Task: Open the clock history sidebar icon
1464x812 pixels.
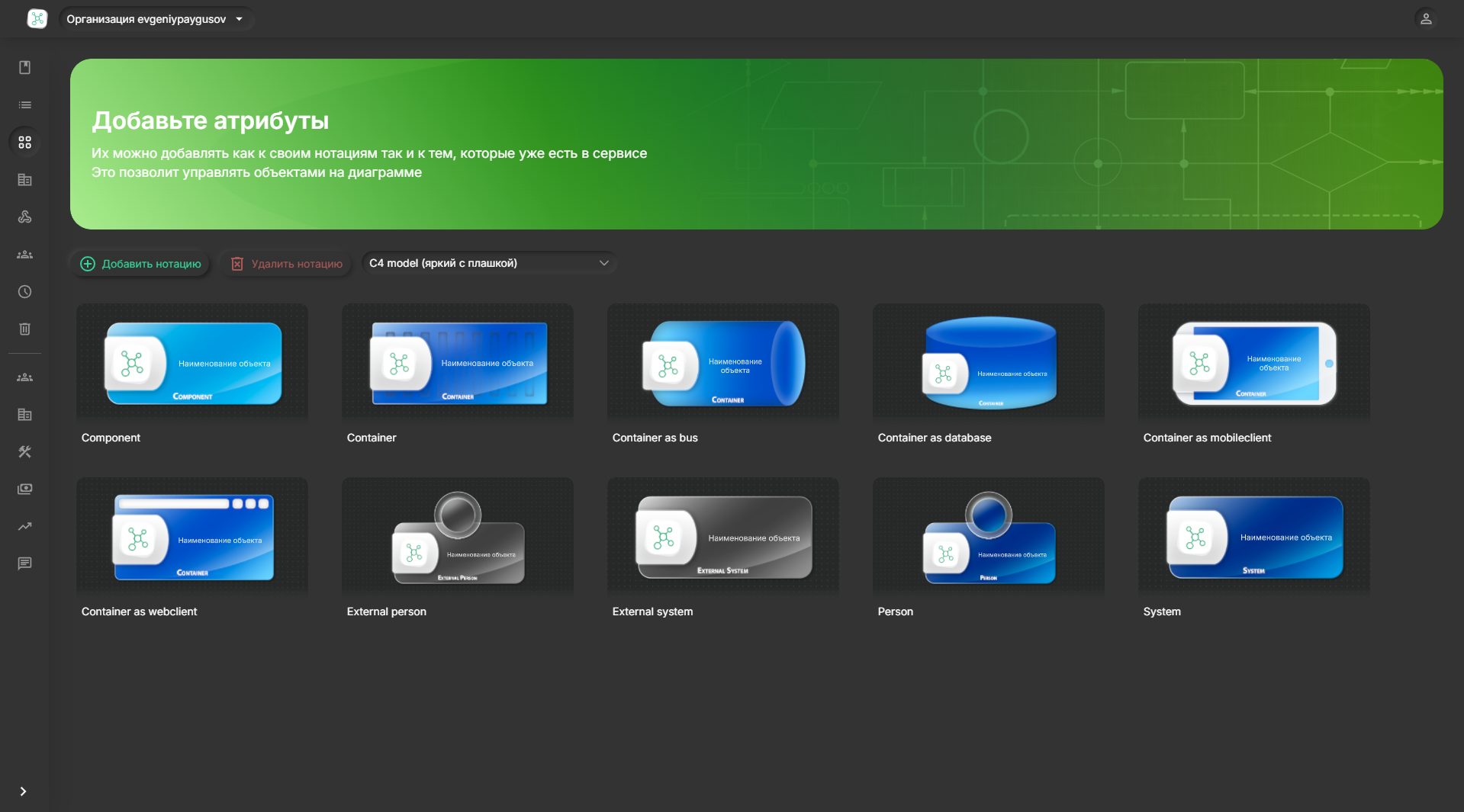Action: (24, 292)
